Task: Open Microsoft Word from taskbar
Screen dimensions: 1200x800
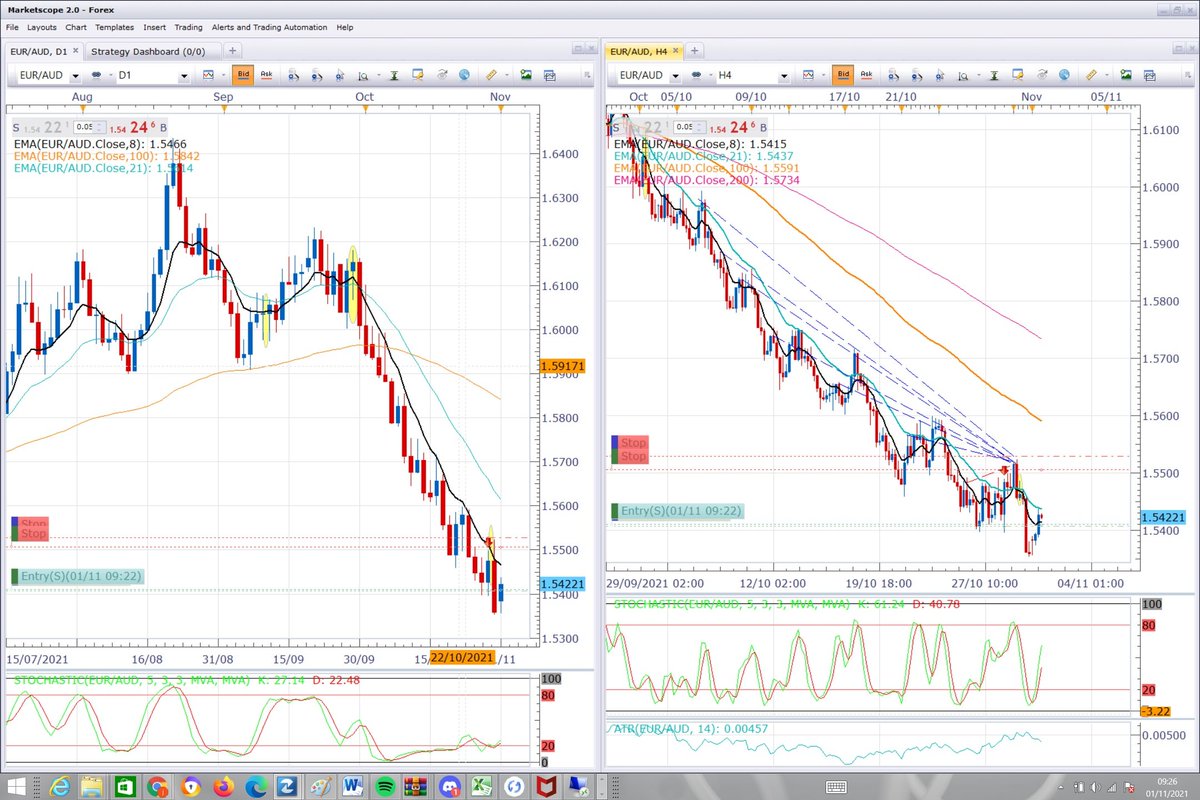Action: pos(352,786)
